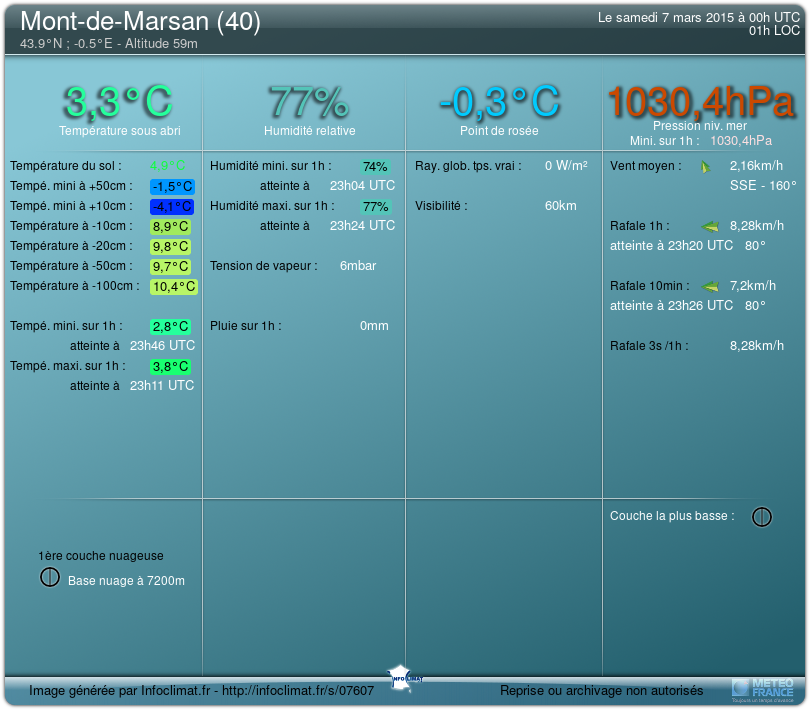Viewport: 810px width, 710px height.
Task: Click the '23h24 UTC' humidity maximum time
Action: point(362,226)
